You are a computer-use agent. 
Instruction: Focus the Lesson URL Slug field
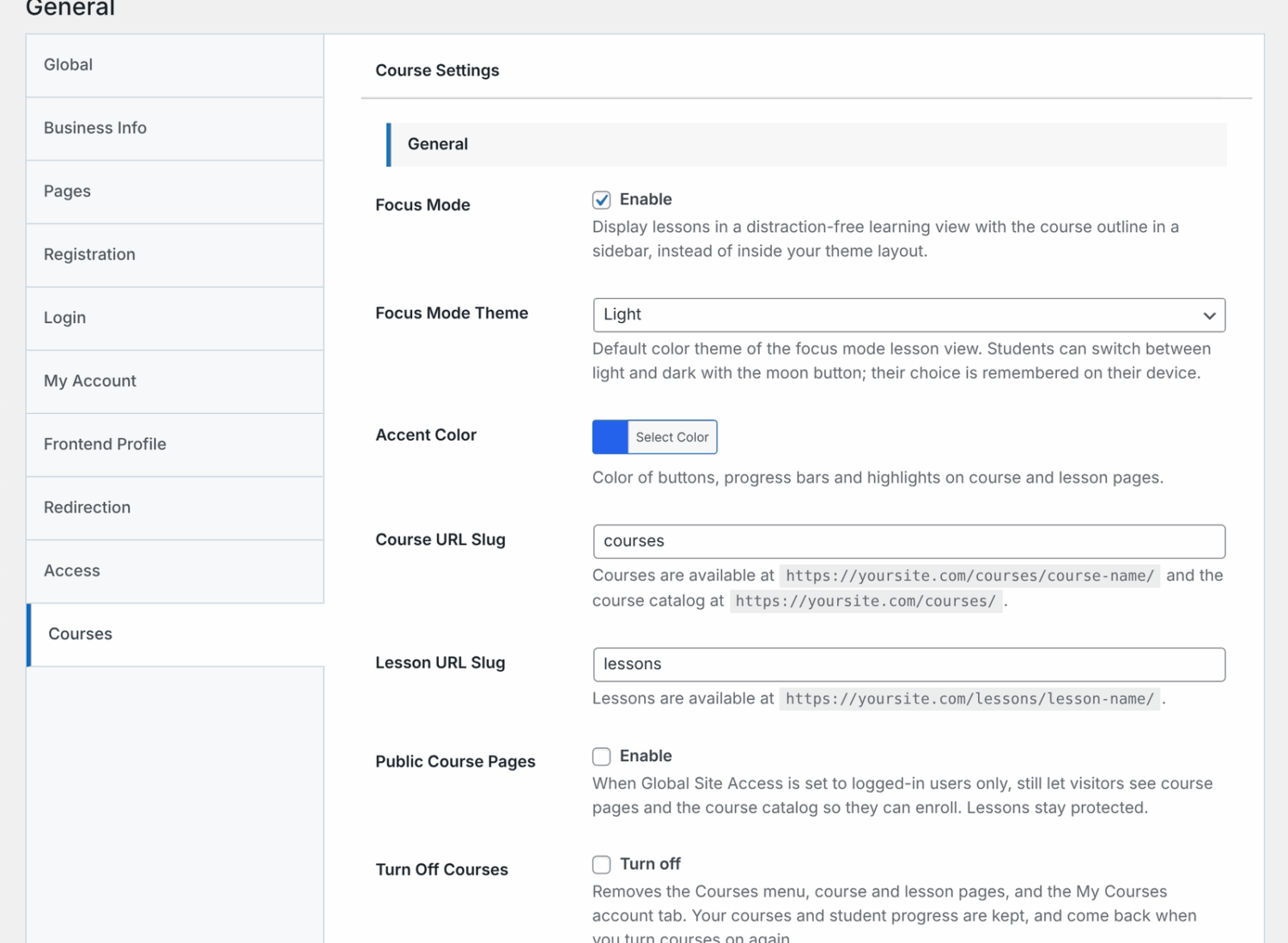tap(908, 665)
